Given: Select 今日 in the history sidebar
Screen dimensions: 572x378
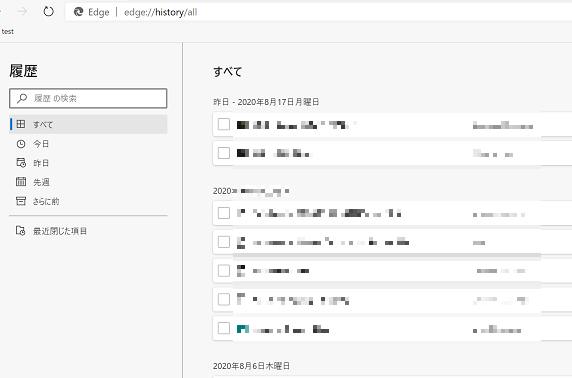Looking at the screenshot, I should point(88,144).
